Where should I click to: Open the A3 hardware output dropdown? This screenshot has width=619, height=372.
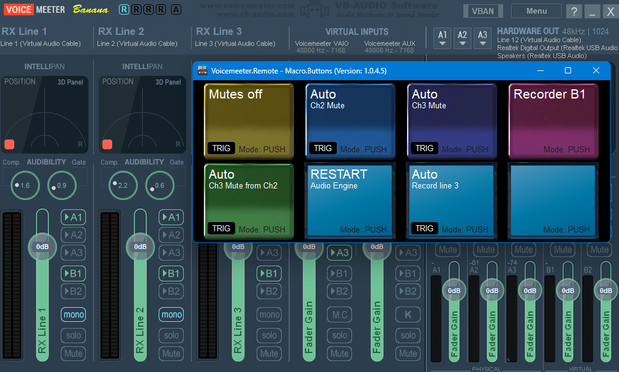click(482, 38)
